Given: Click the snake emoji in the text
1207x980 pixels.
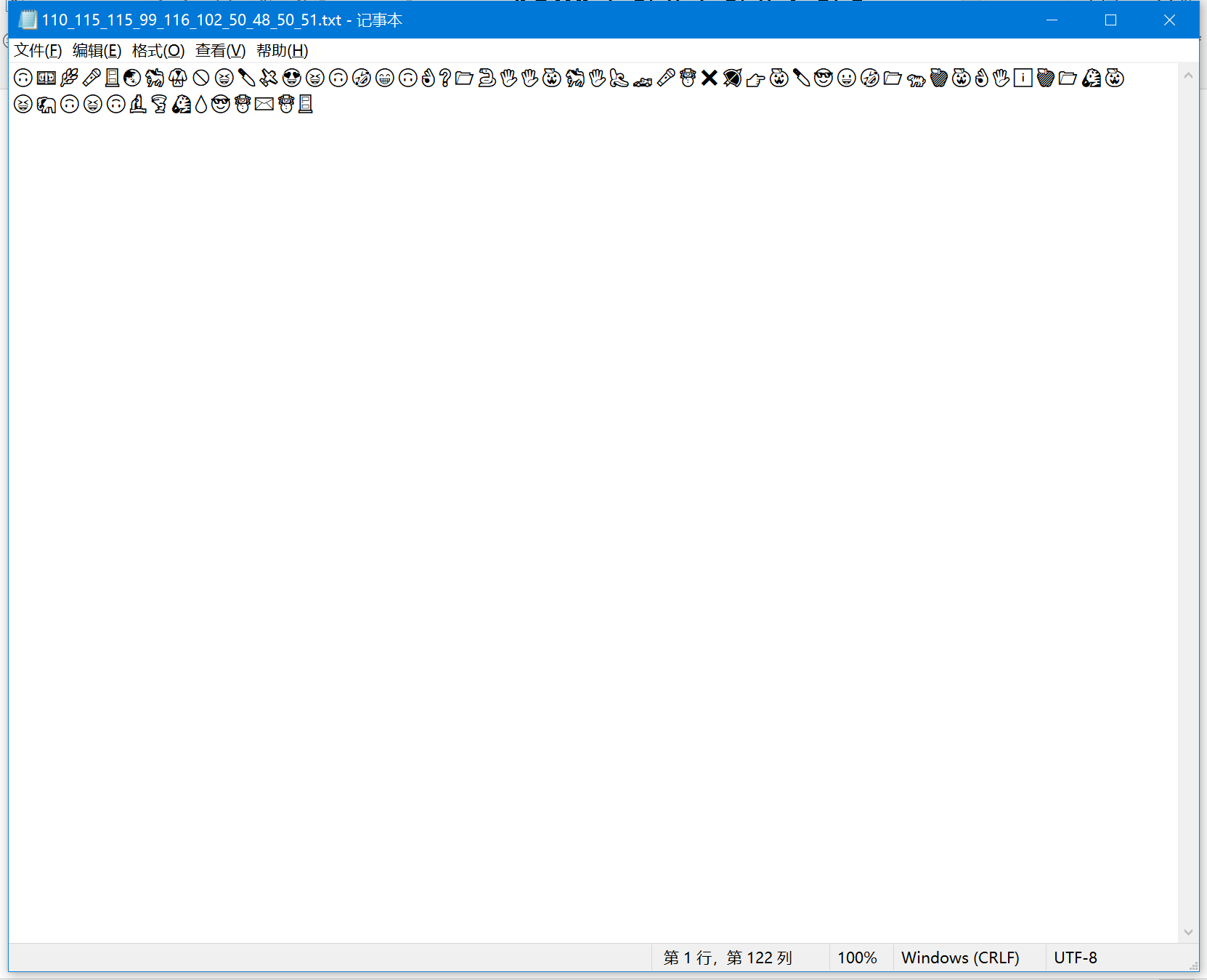Looking at the screenshot, I should pos(489,78).
